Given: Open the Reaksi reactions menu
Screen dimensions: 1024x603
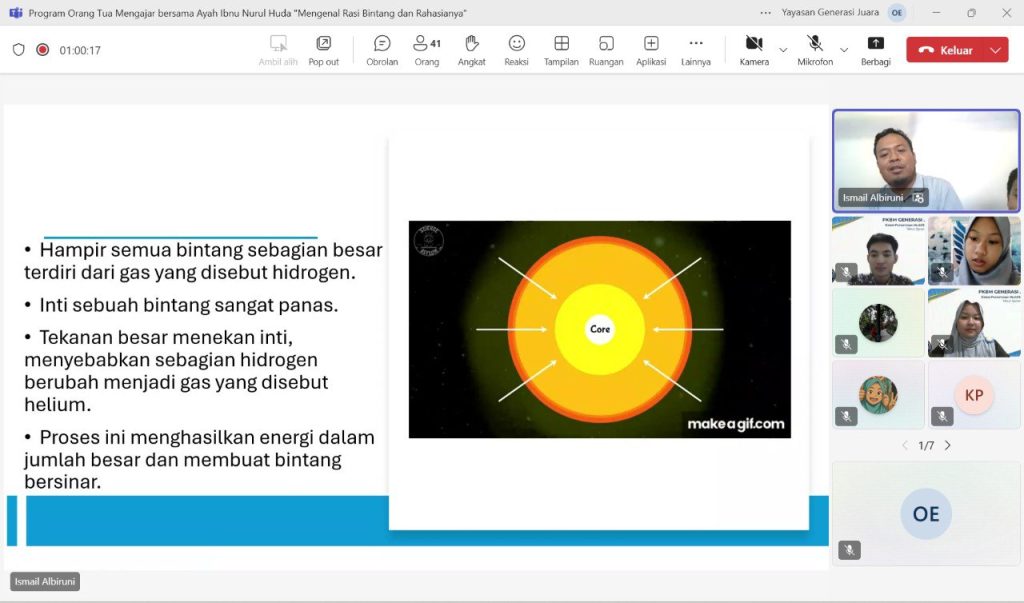Looking at the screenshot, I should pos(516,50).
